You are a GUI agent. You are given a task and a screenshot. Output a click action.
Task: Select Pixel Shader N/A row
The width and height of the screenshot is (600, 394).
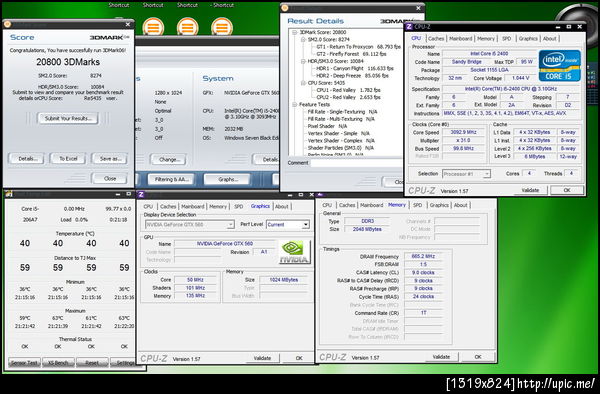(x=327, y=126)
